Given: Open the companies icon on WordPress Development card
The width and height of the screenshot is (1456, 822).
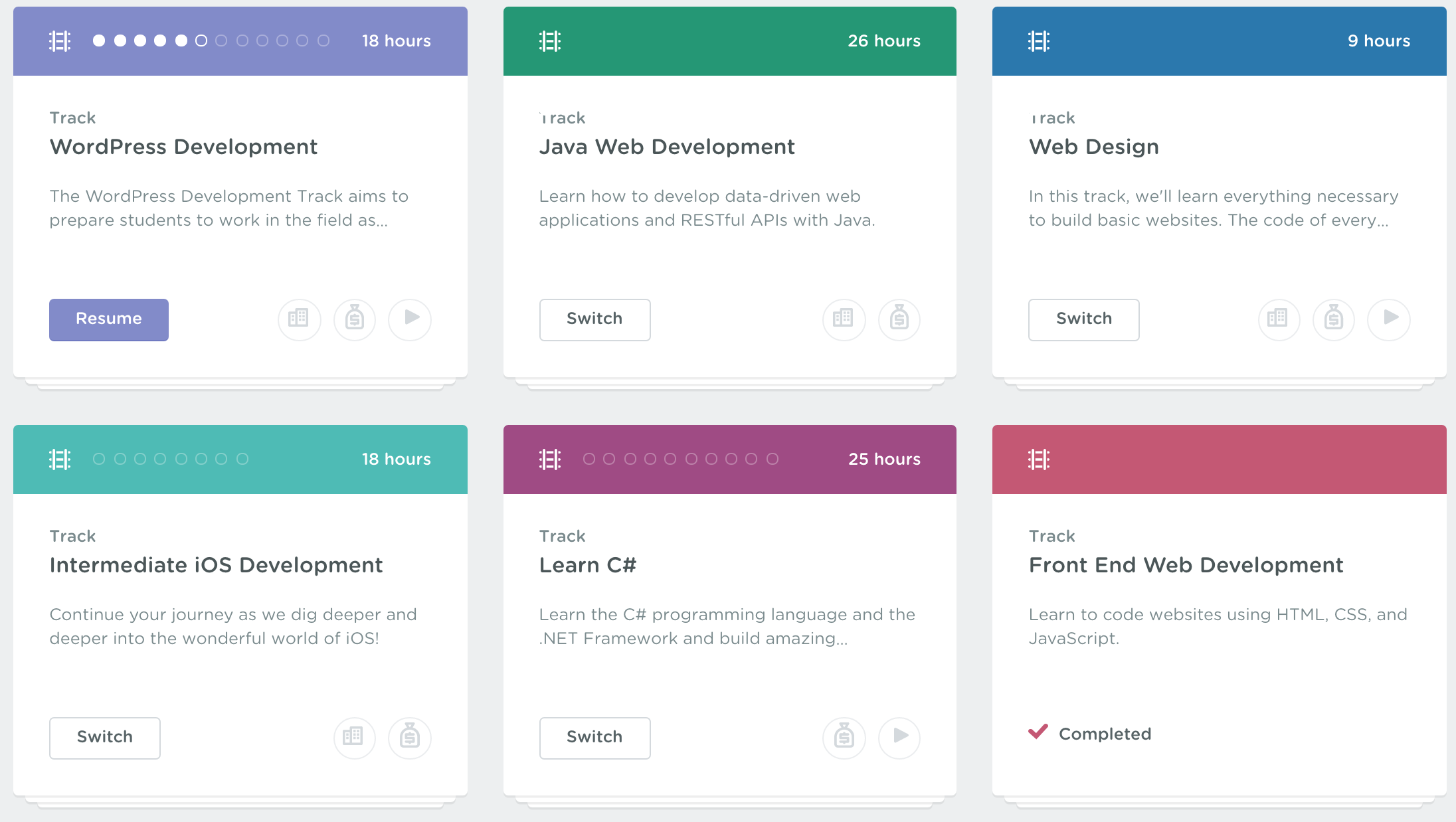Looking at the screenshot, I should click(299, 319).
